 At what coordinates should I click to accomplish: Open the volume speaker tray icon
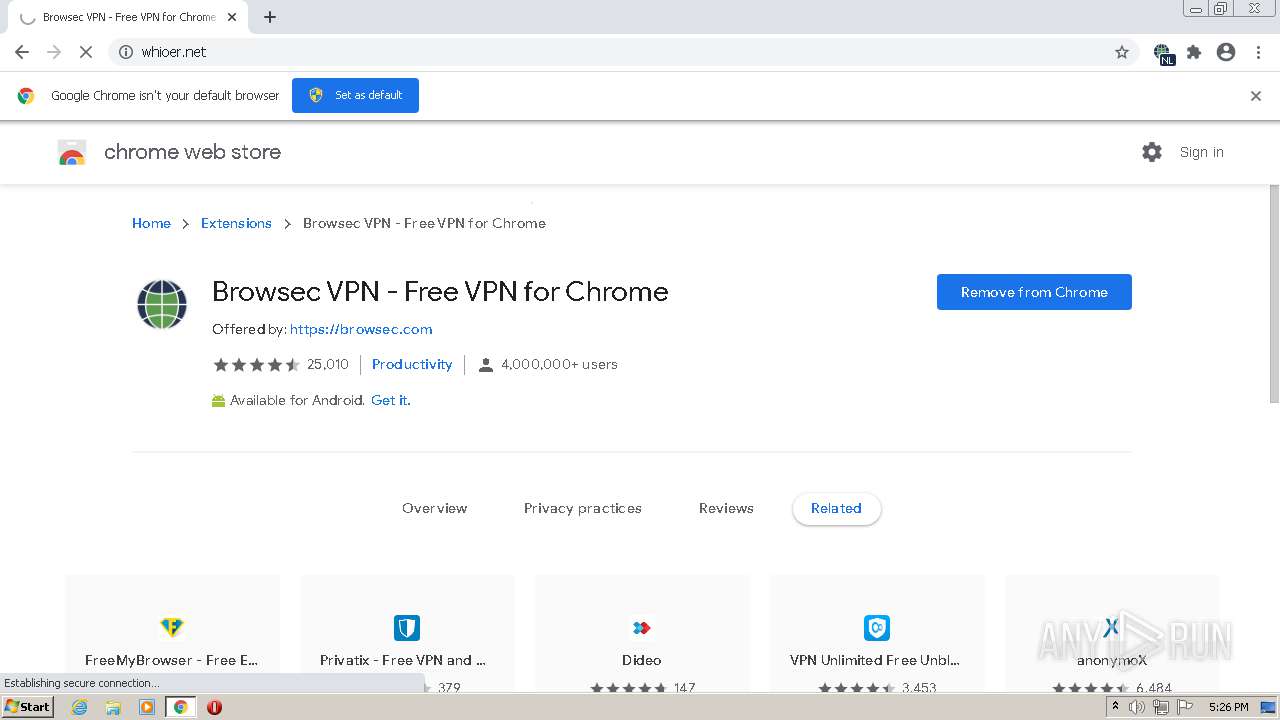pos(1137,707)
